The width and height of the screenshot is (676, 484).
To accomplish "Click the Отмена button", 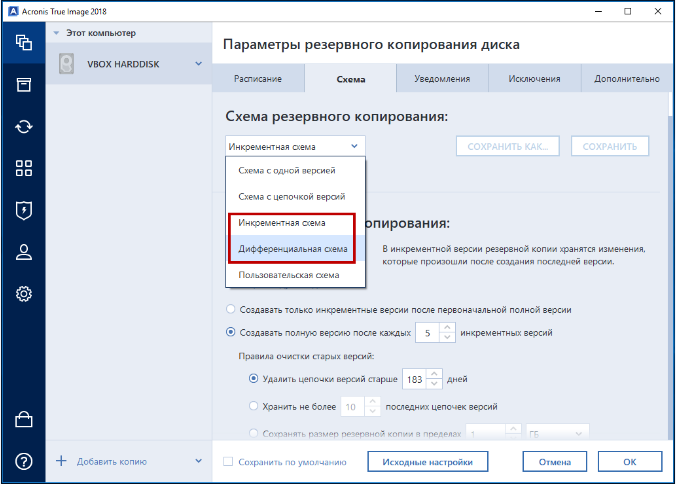I will [555, 462].
